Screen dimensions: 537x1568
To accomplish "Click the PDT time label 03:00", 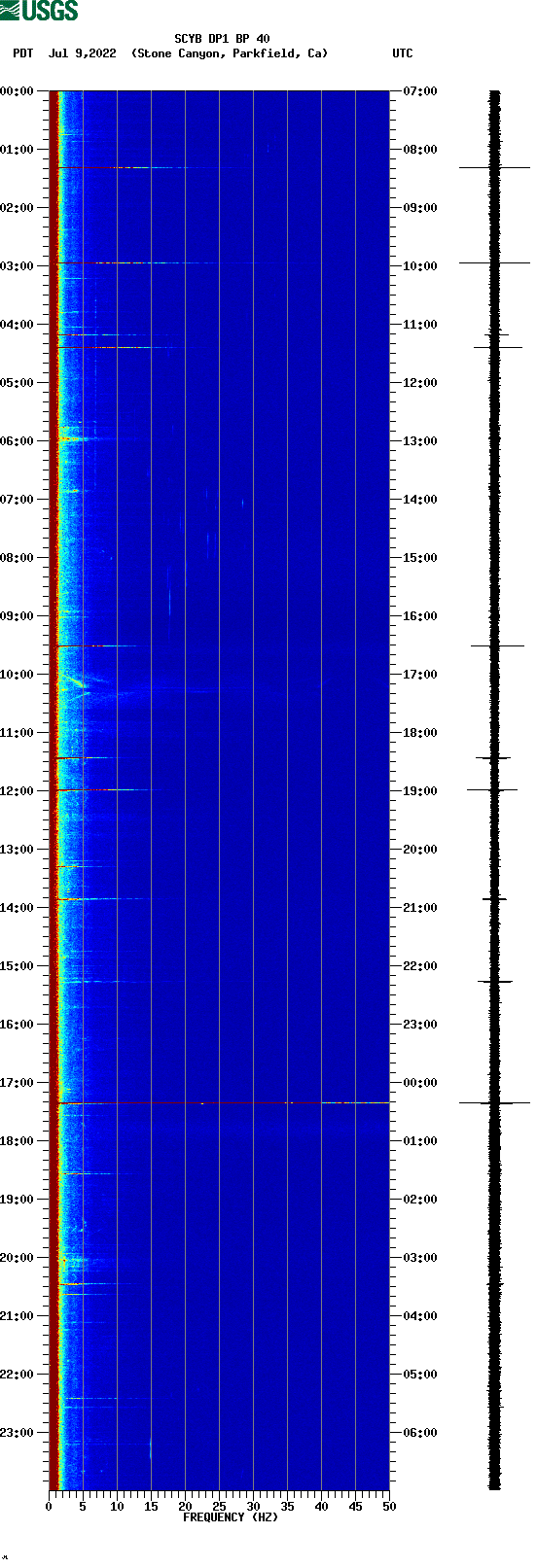I will (x=18, y=266).
